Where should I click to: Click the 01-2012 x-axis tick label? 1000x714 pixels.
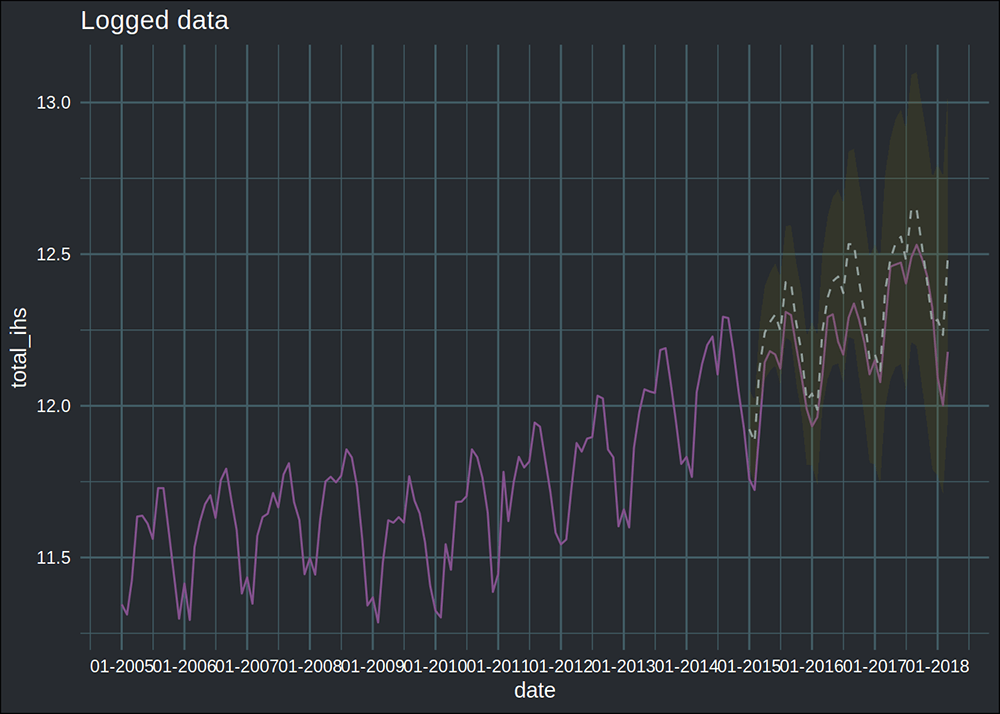coord(561,667)
